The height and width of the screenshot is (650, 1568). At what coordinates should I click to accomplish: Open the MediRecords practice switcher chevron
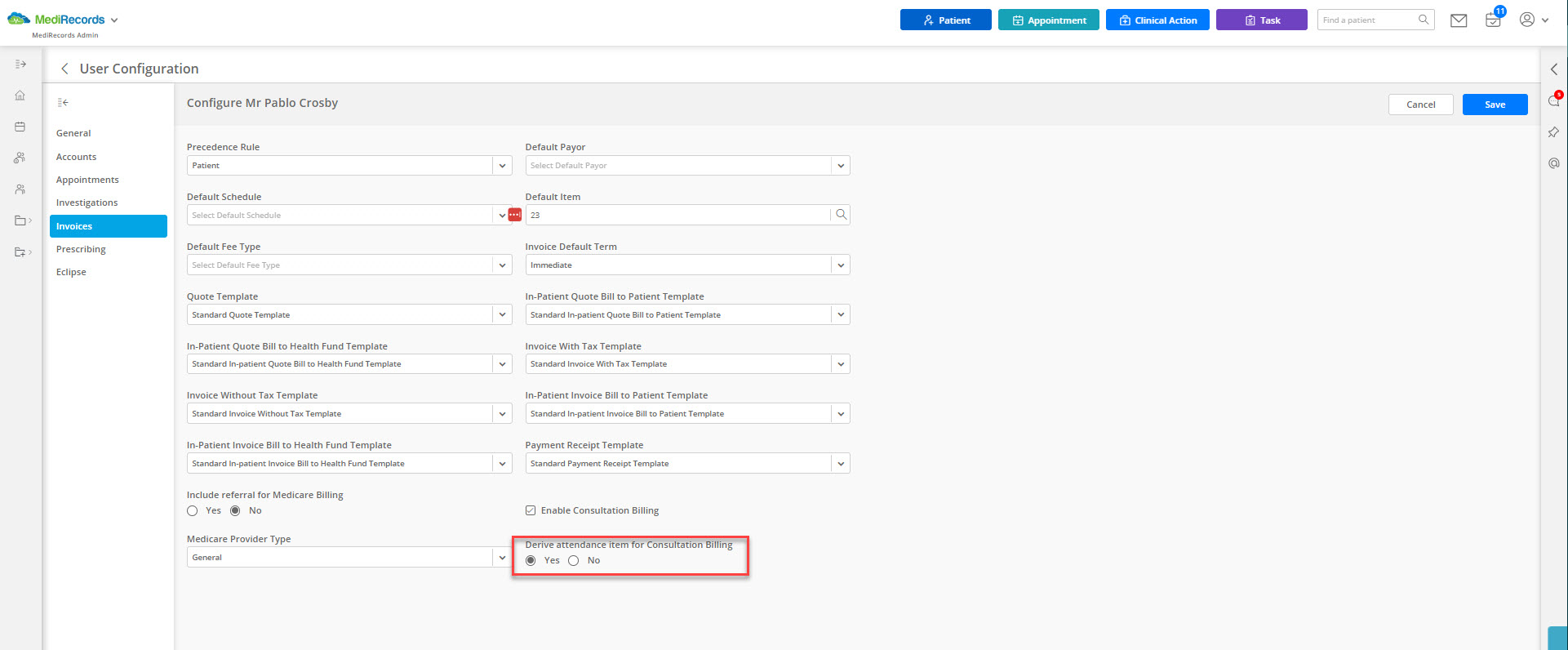pyautogui.click(x=114, y=20)
